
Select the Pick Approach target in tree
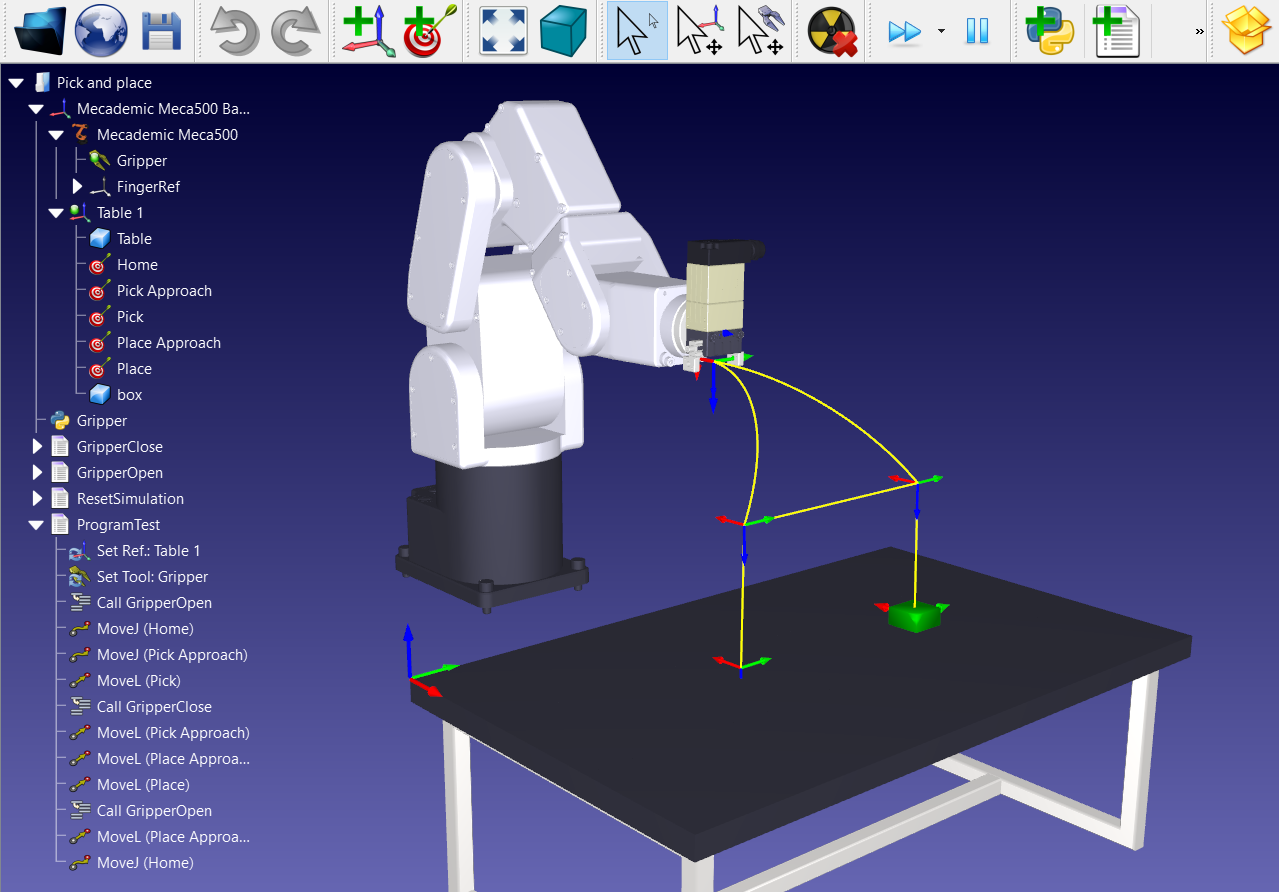point(164,291)
